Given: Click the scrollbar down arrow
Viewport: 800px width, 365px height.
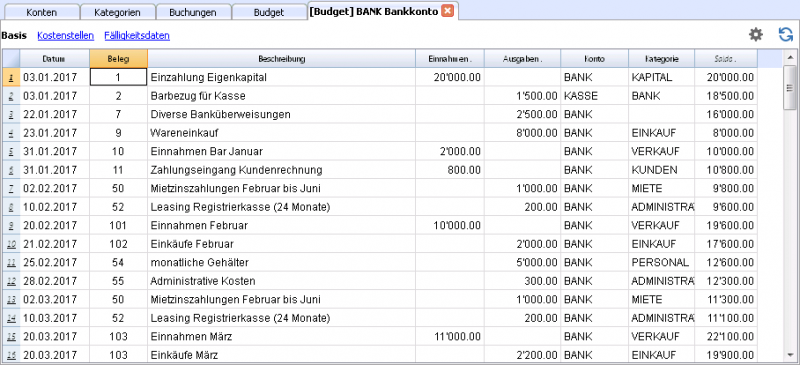Looking at the screenshot, I should (x=790, y=354).
